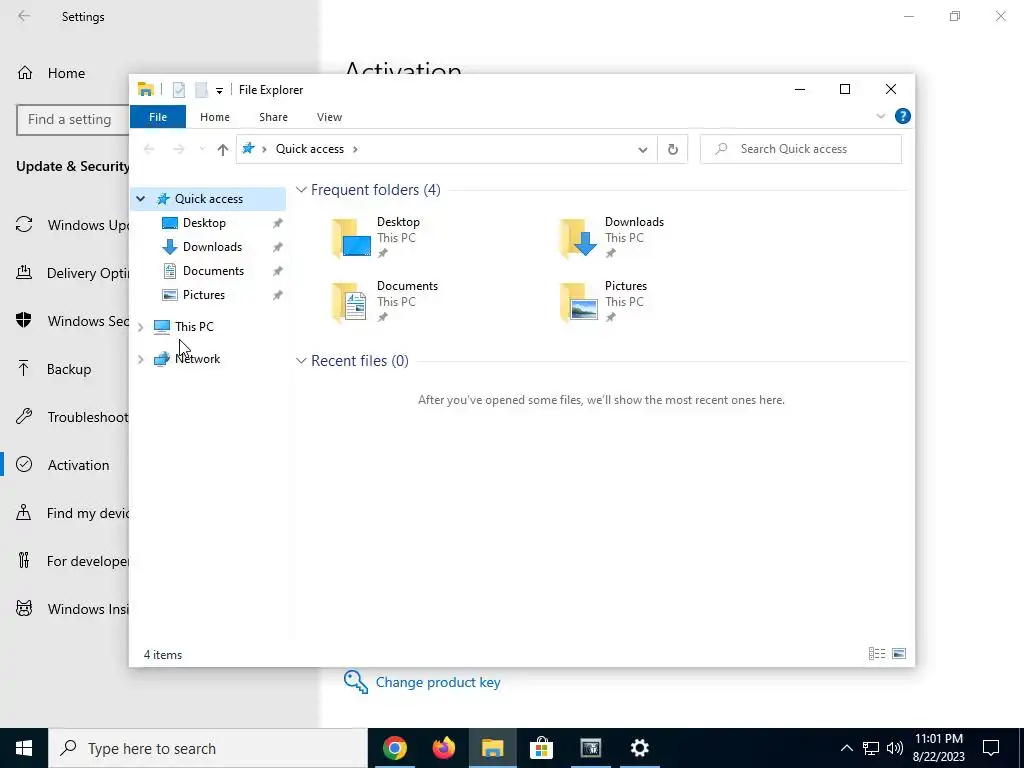Select the Downloads folder icon in Frequent folders
The image size is (1024, 768).
coord(579,238)
